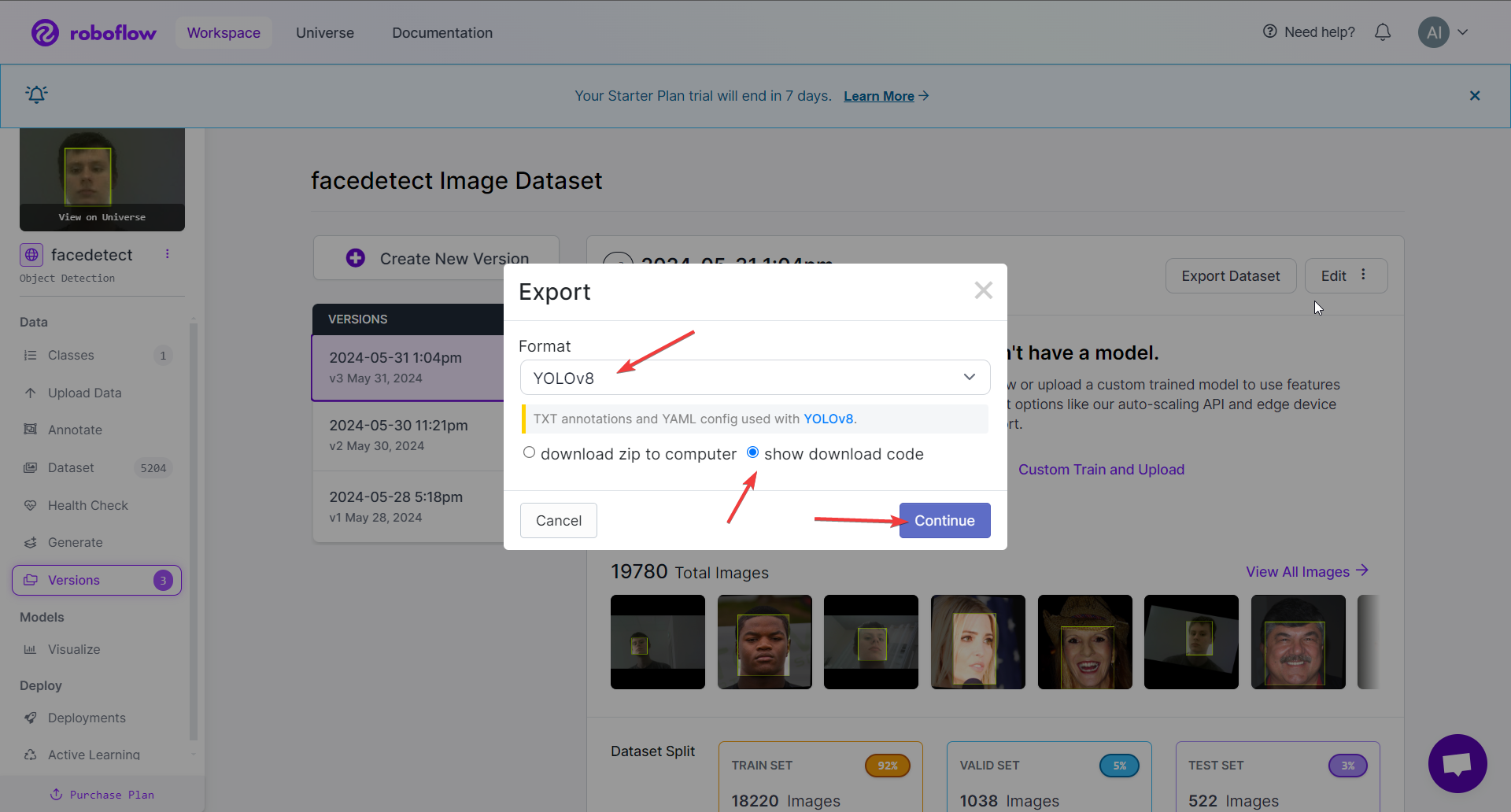Click the Health Check heart icon
The width and height of the screenshot is (1511, 812).
point(31,505)
